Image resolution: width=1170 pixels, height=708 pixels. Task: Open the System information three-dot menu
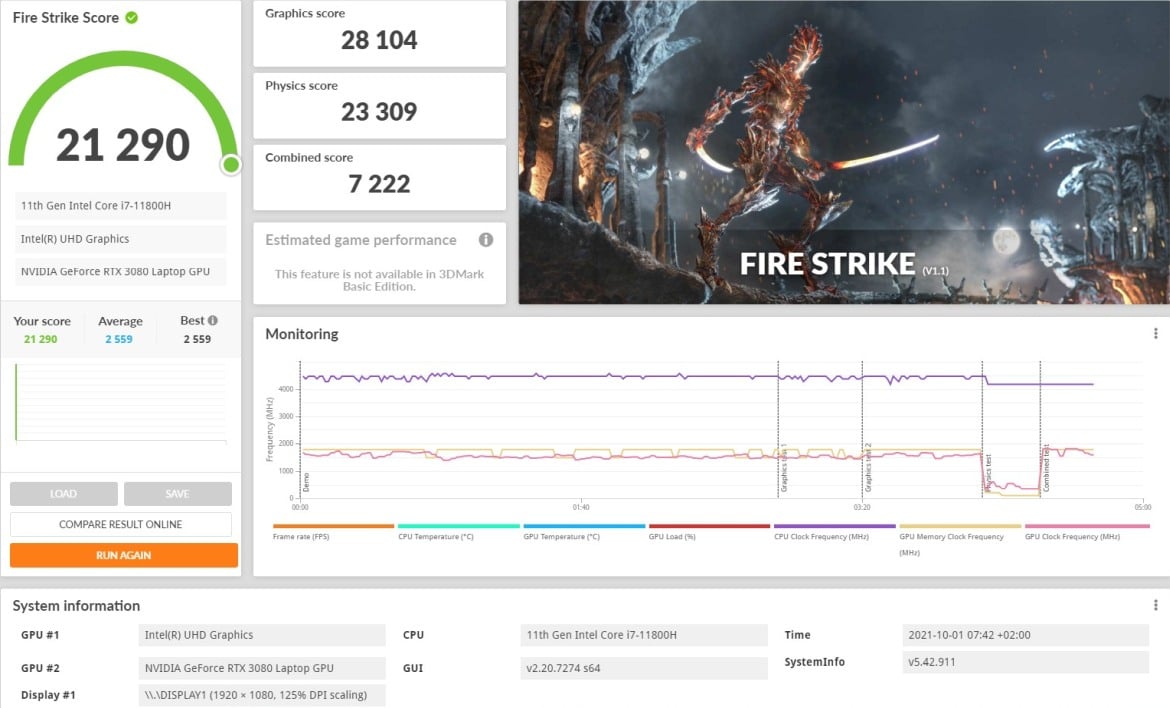coord(1155,605)
